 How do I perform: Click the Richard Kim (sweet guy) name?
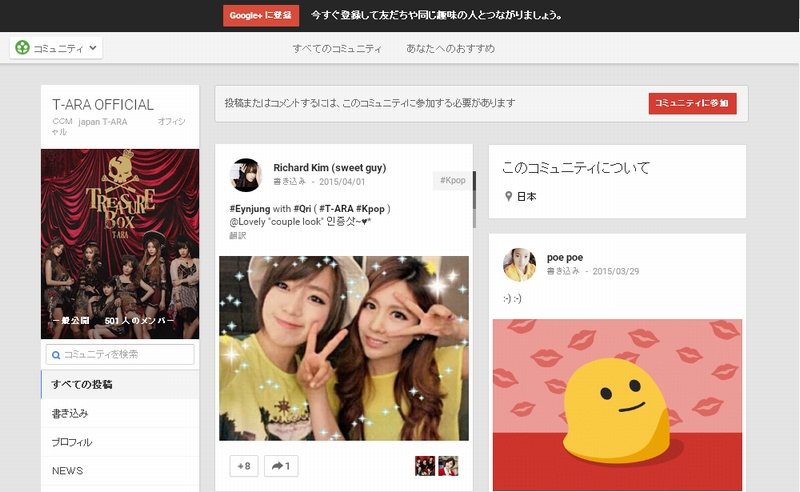pos(330,167)
